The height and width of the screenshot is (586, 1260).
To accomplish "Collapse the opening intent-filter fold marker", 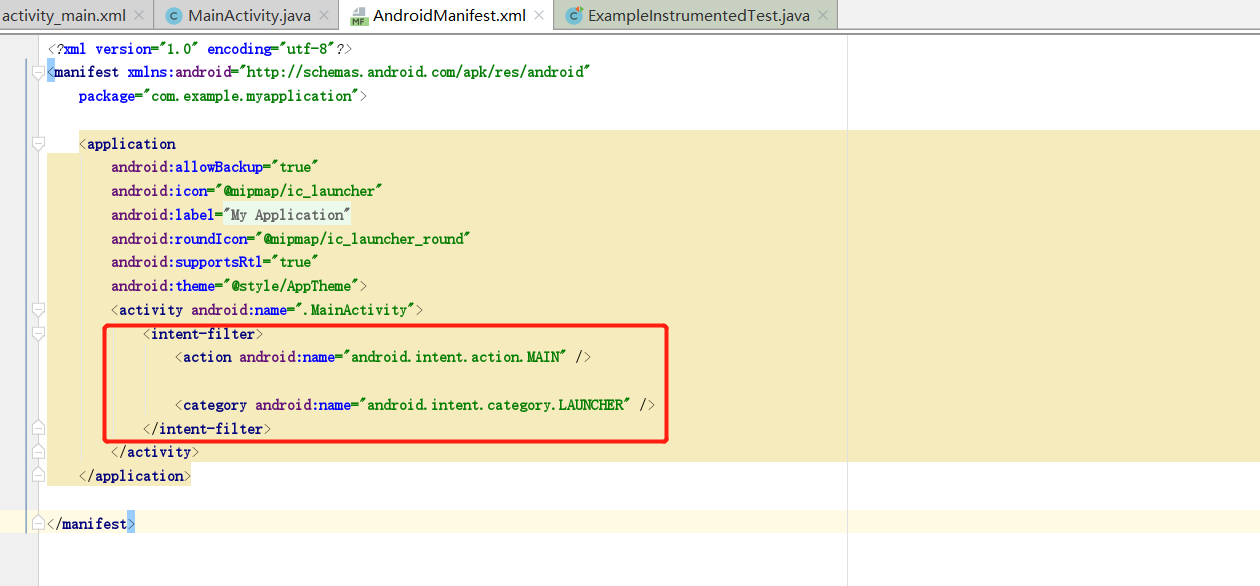I will click(x=39, y=334).
